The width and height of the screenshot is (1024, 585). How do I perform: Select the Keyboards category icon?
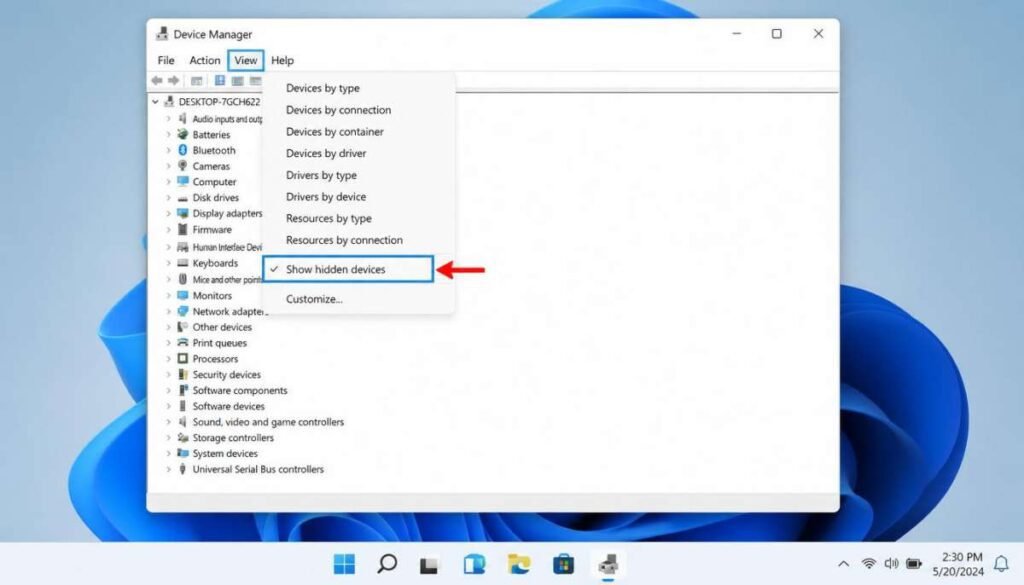click(183, 263)
